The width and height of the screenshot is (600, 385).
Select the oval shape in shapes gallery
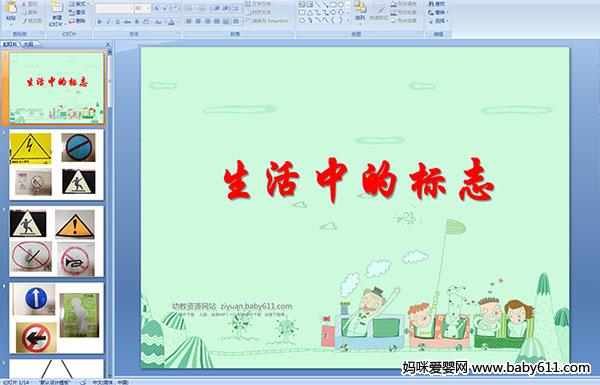pyautogui.click(x=341, y=5)
